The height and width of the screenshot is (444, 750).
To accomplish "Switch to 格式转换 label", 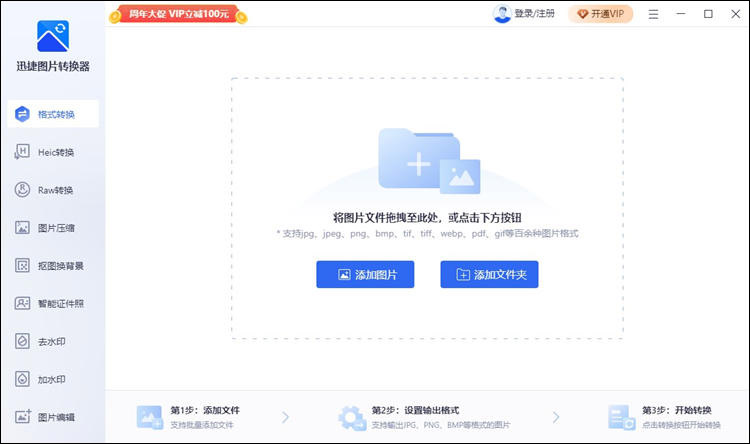I will coord(56,114).
